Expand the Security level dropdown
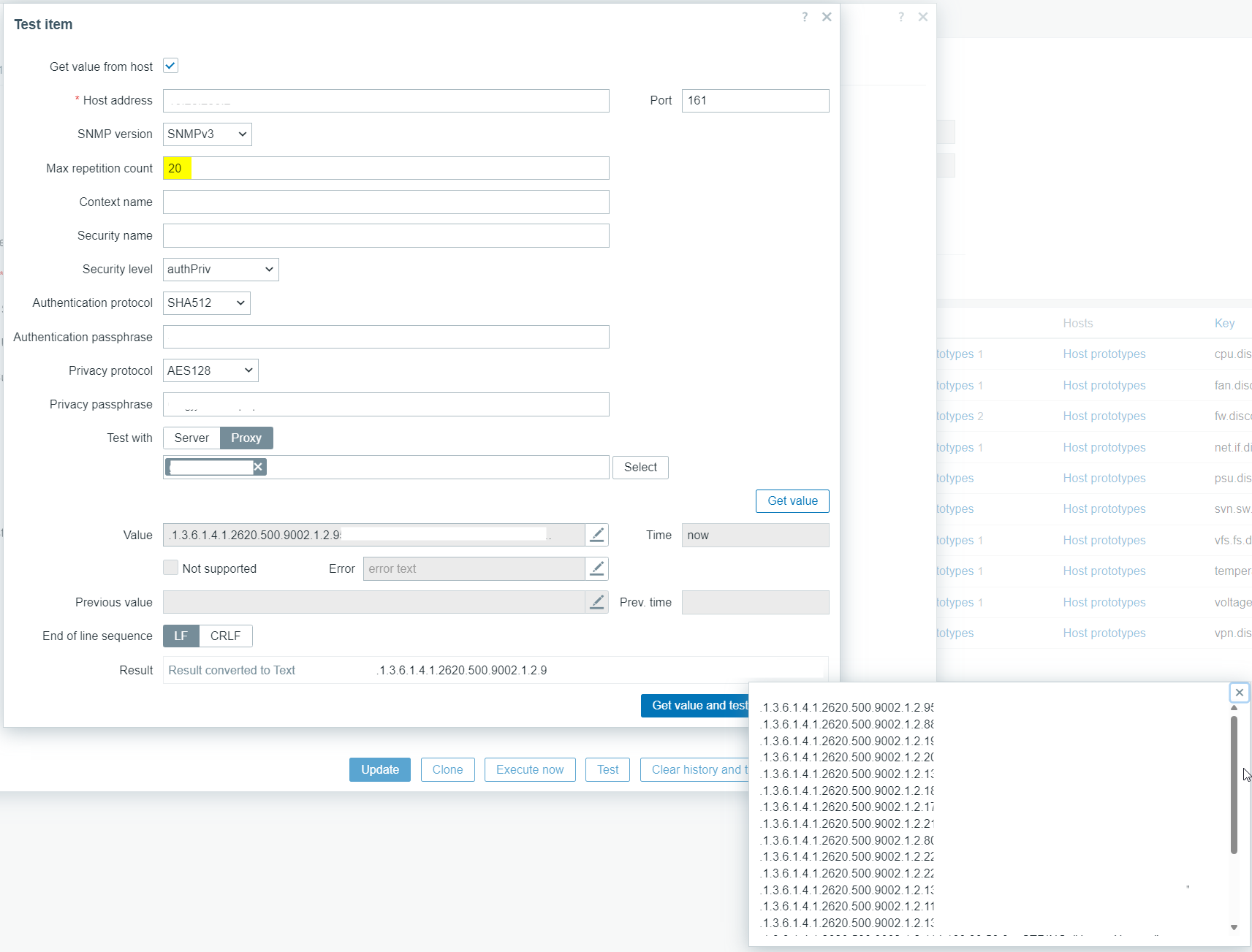The height and width of the screenshot is (952, 1252). point(220,270)
